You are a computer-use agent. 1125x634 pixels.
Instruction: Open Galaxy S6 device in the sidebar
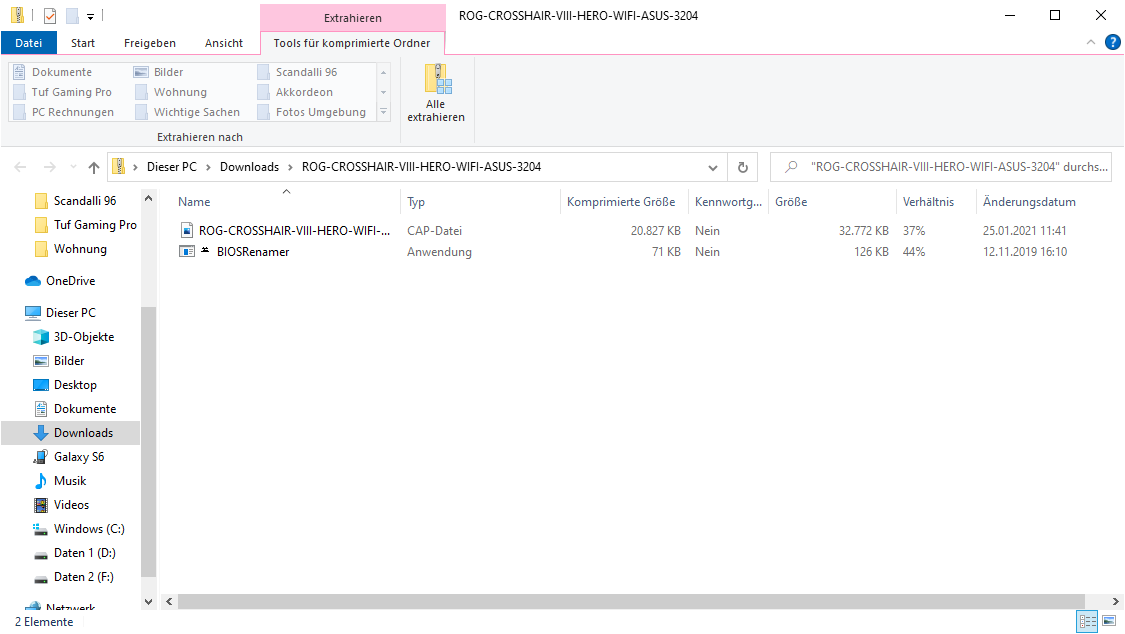[x=69, y=457]
